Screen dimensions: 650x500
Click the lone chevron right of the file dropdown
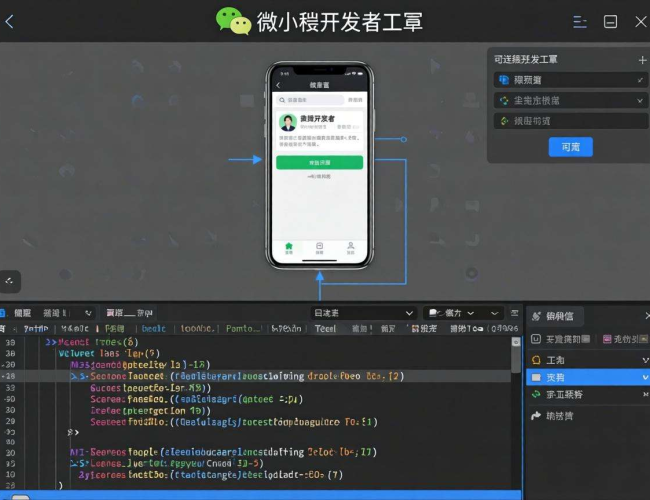pyautogui.click(x=494, y=313)
